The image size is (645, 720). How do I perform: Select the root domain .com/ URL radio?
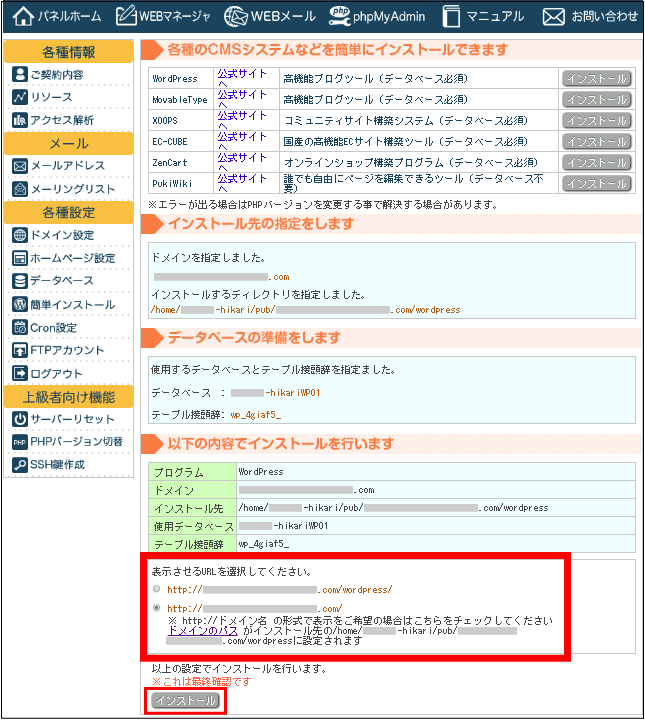(157, 608)
